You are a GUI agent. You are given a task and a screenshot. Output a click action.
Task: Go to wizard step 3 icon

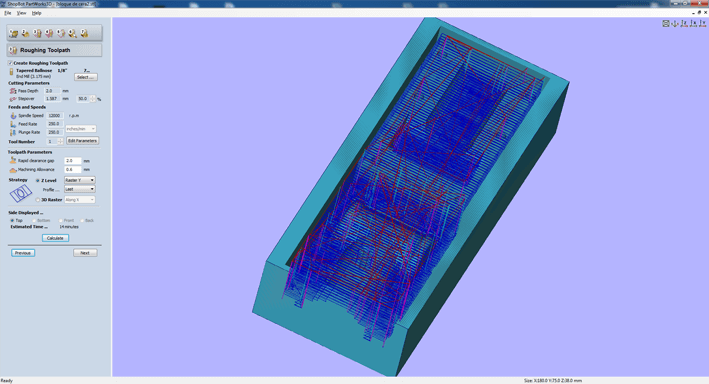(37, 33)
